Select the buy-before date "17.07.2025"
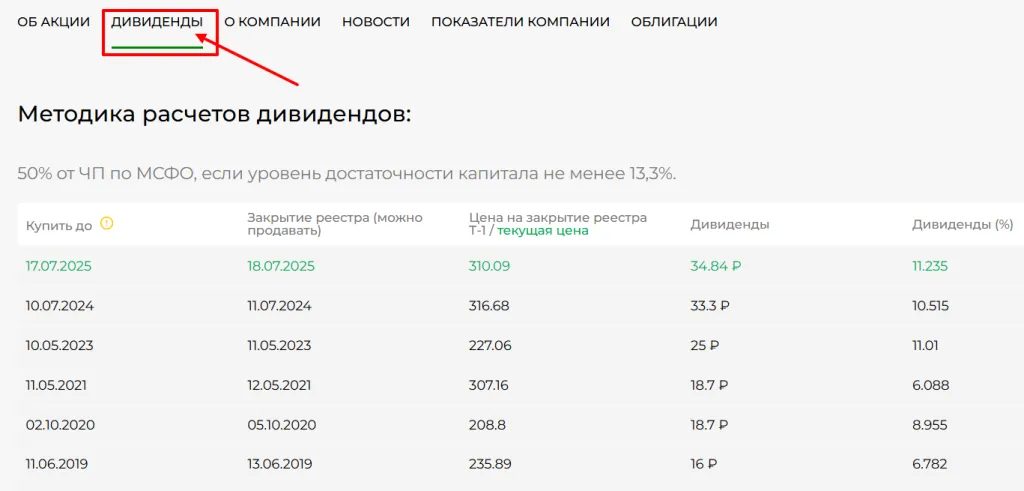Screen dimensions: 1024x491 click(59, 266)
